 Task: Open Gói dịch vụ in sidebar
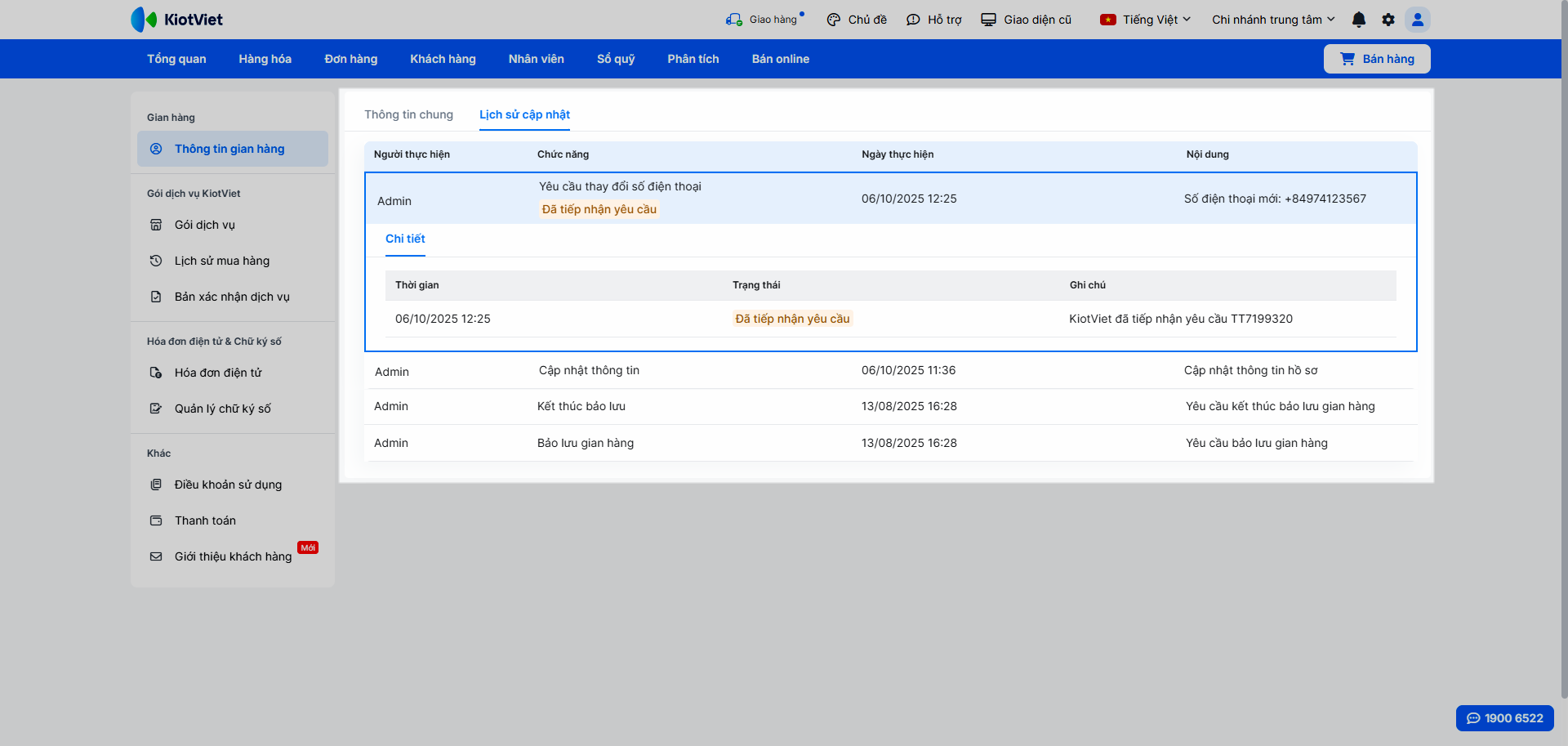pyautogui.click(x=205, y=225)
